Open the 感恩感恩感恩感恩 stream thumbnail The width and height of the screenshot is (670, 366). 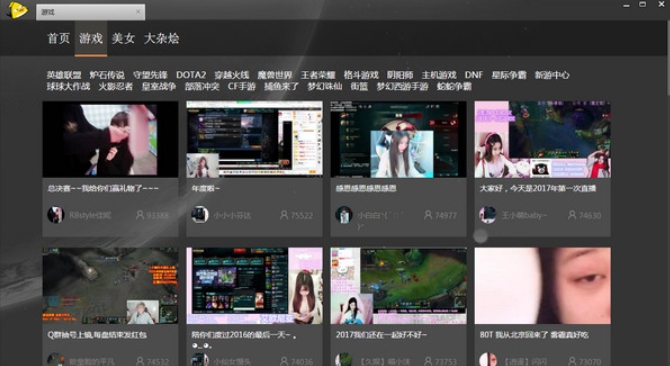[398, 139]
